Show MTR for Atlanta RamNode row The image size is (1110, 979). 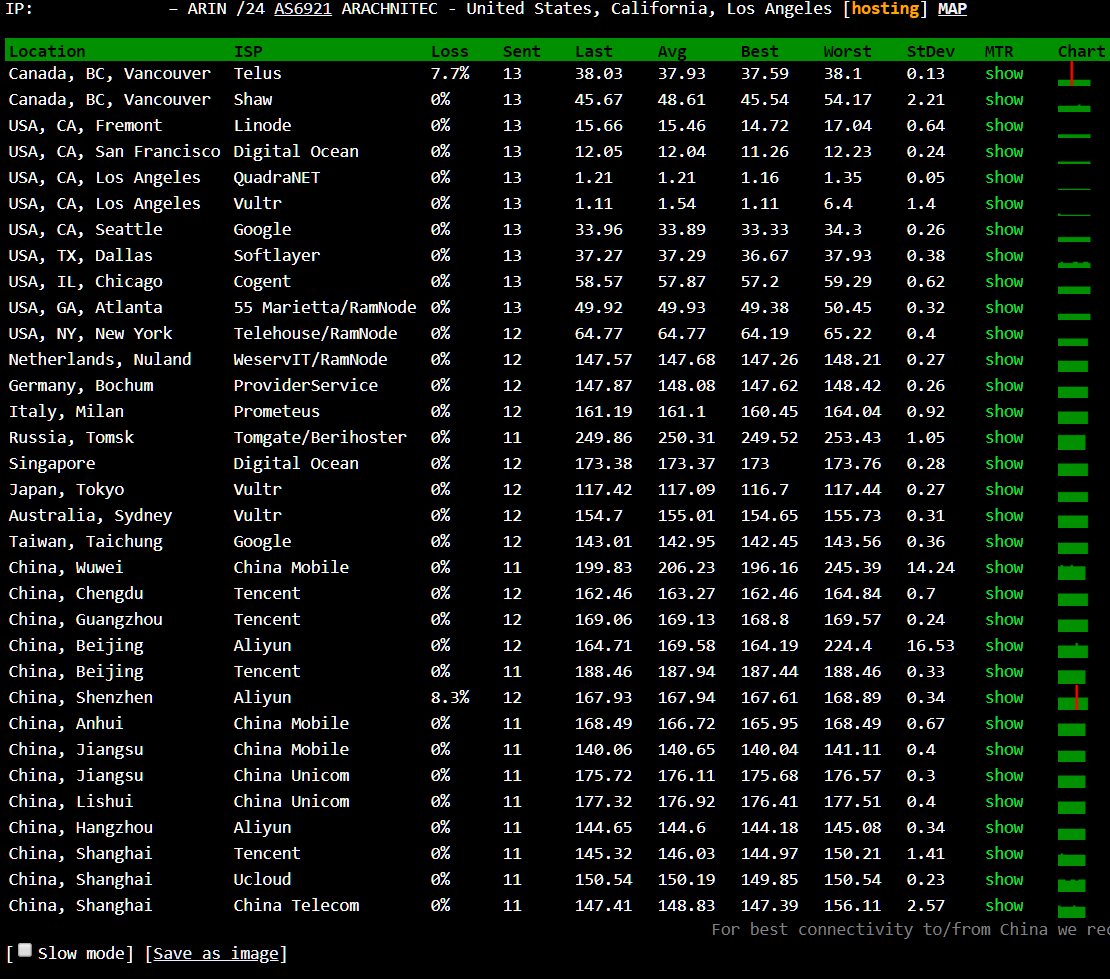pos(1004,308)
